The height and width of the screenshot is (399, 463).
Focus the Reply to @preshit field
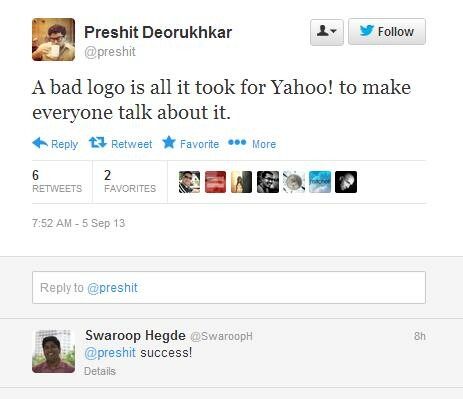click(229, 287)
